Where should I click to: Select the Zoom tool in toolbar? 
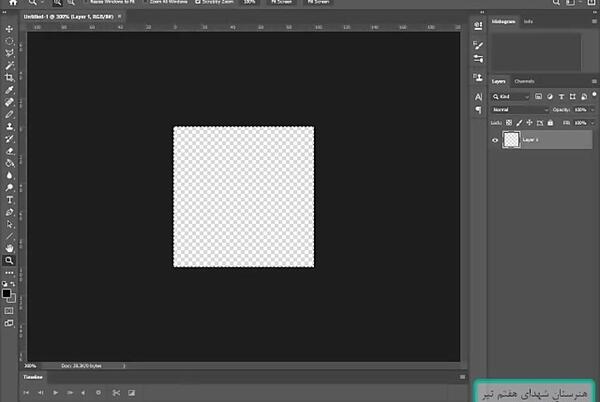(x=9, y=260)
